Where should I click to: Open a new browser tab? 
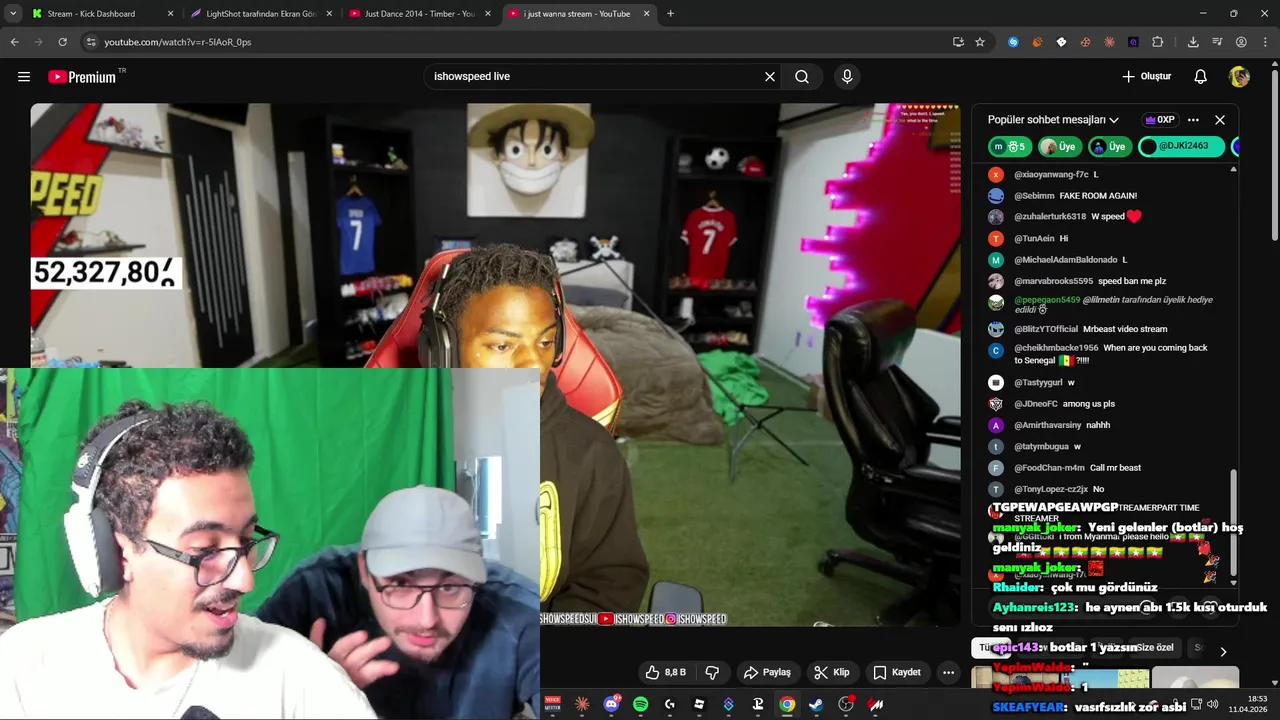(x=670, y=14)
